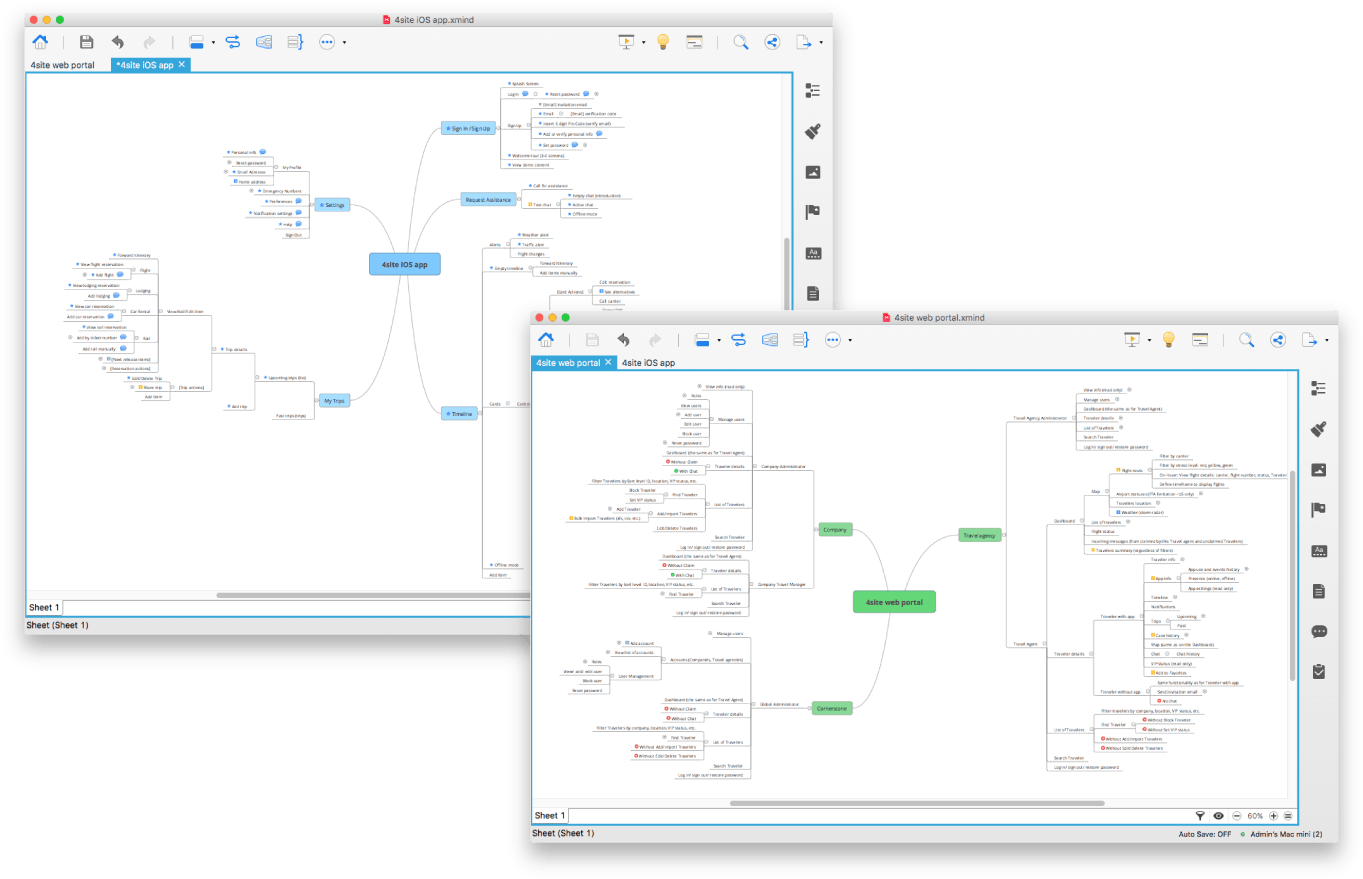Click share icon in web portal window

point(1278,339)
